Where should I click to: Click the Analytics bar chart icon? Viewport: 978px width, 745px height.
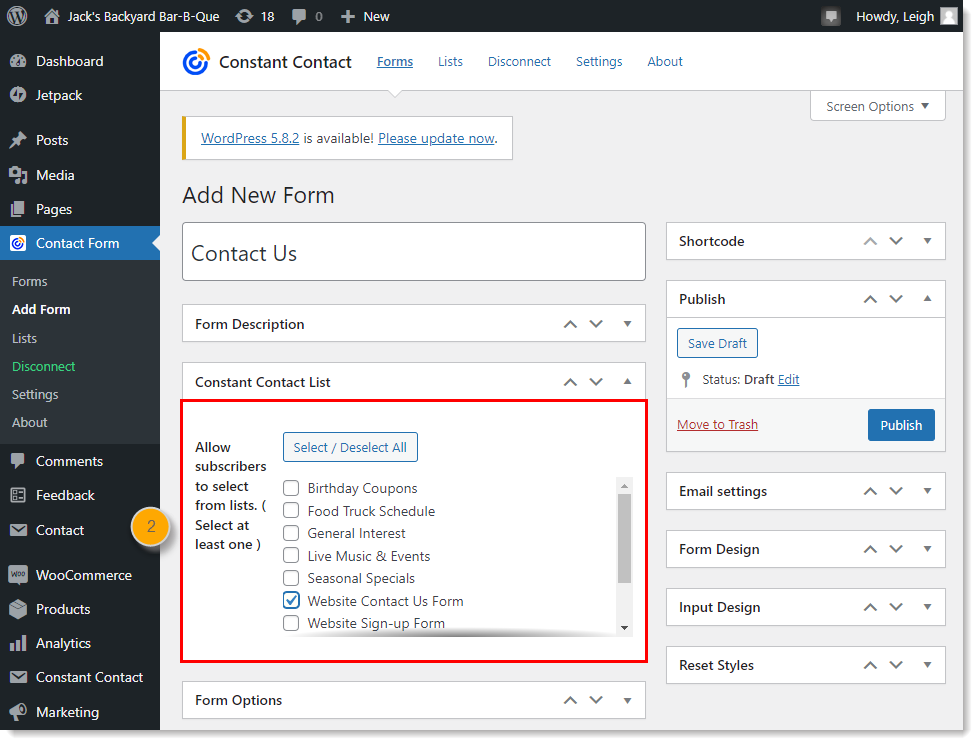[x=19, y=643]
